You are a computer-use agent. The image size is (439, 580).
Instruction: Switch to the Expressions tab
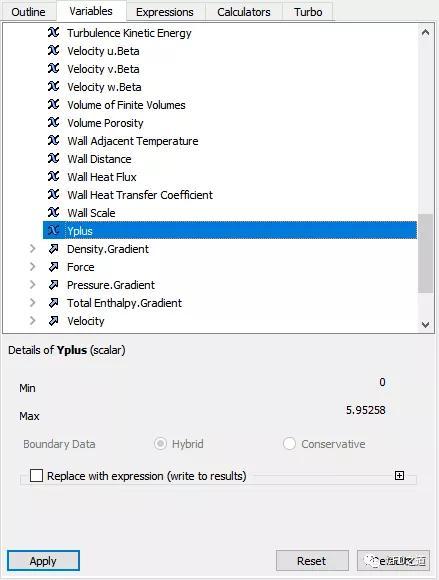(x=165, y=12)
